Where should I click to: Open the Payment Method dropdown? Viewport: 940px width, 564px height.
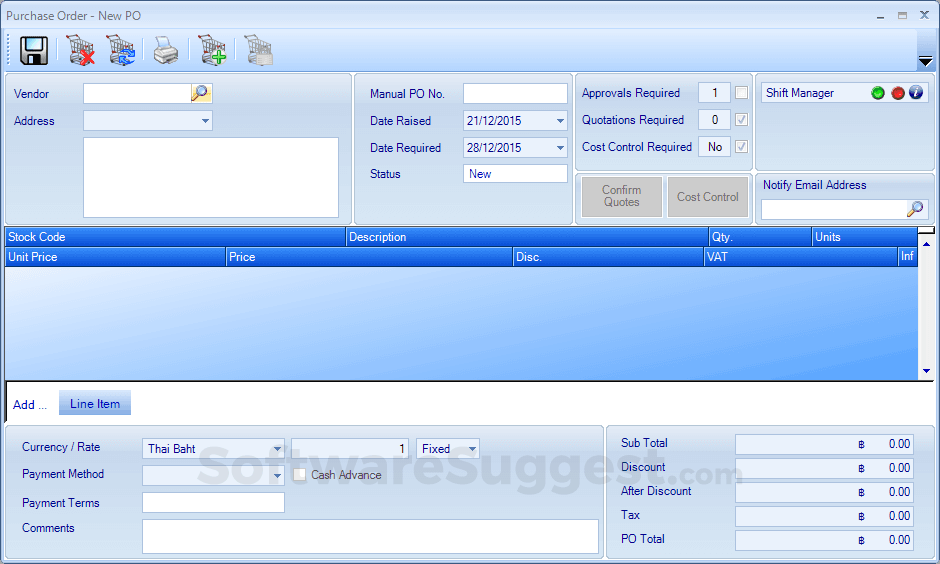pos(277,475)
